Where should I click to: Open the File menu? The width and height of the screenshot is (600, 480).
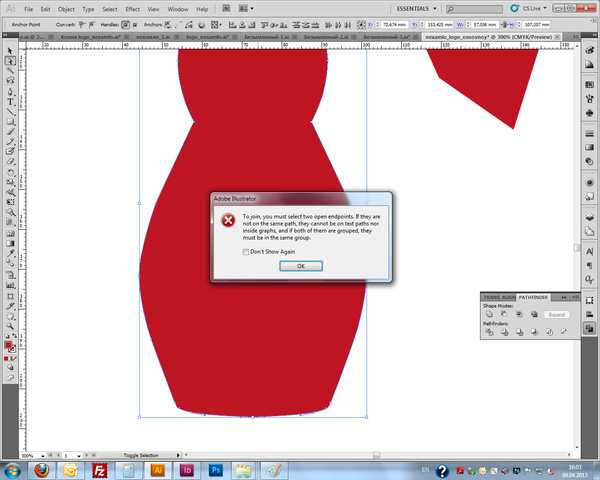pos(28,9)
